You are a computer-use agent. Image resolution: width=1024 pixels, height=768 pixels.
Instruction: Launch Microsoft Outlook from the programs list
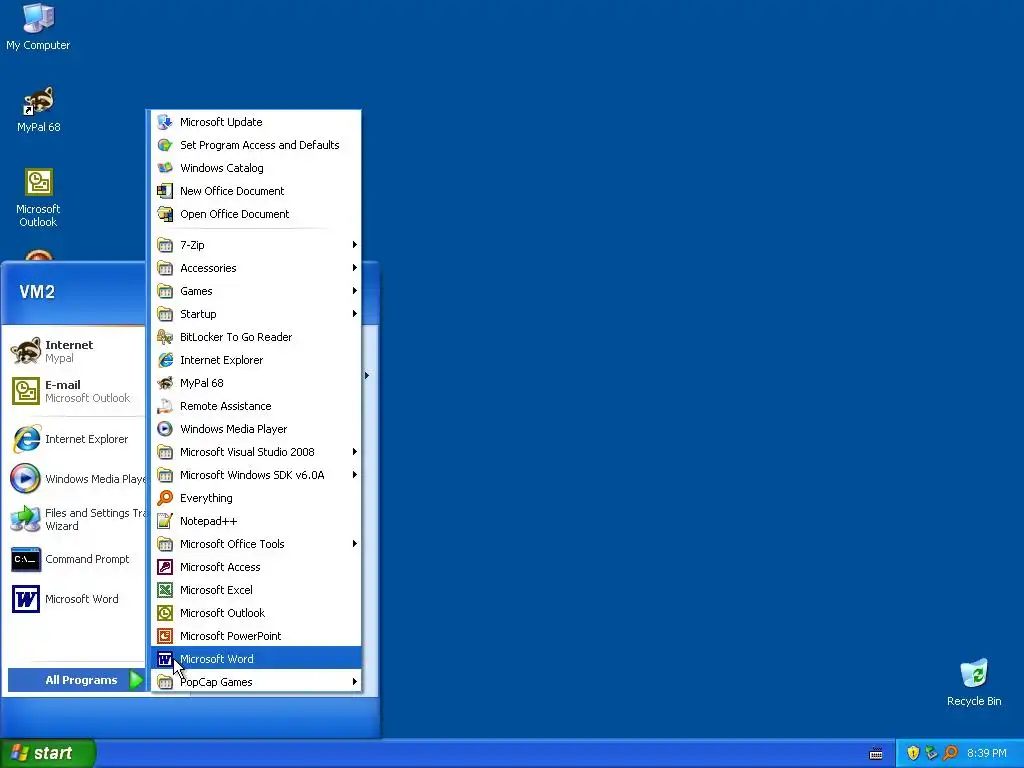pos(256,613)
